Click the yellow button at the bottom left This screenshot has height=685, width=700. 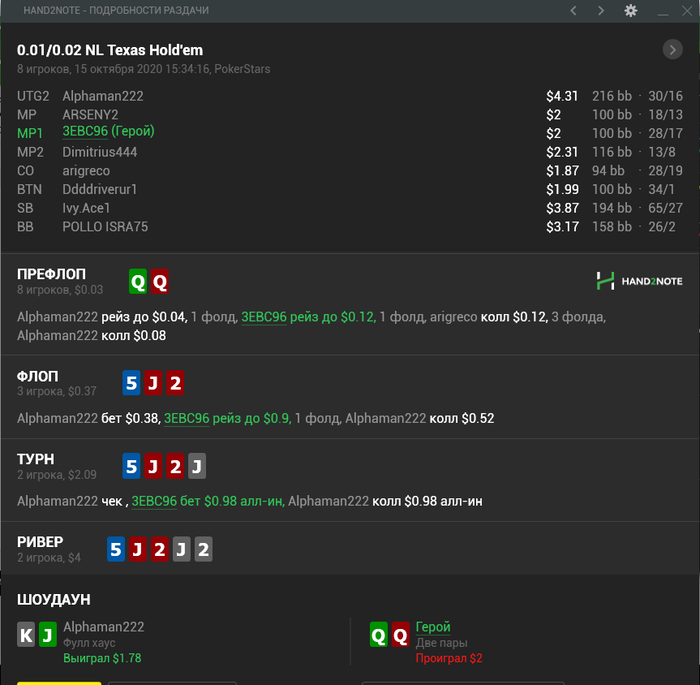(x=59, y=683)
